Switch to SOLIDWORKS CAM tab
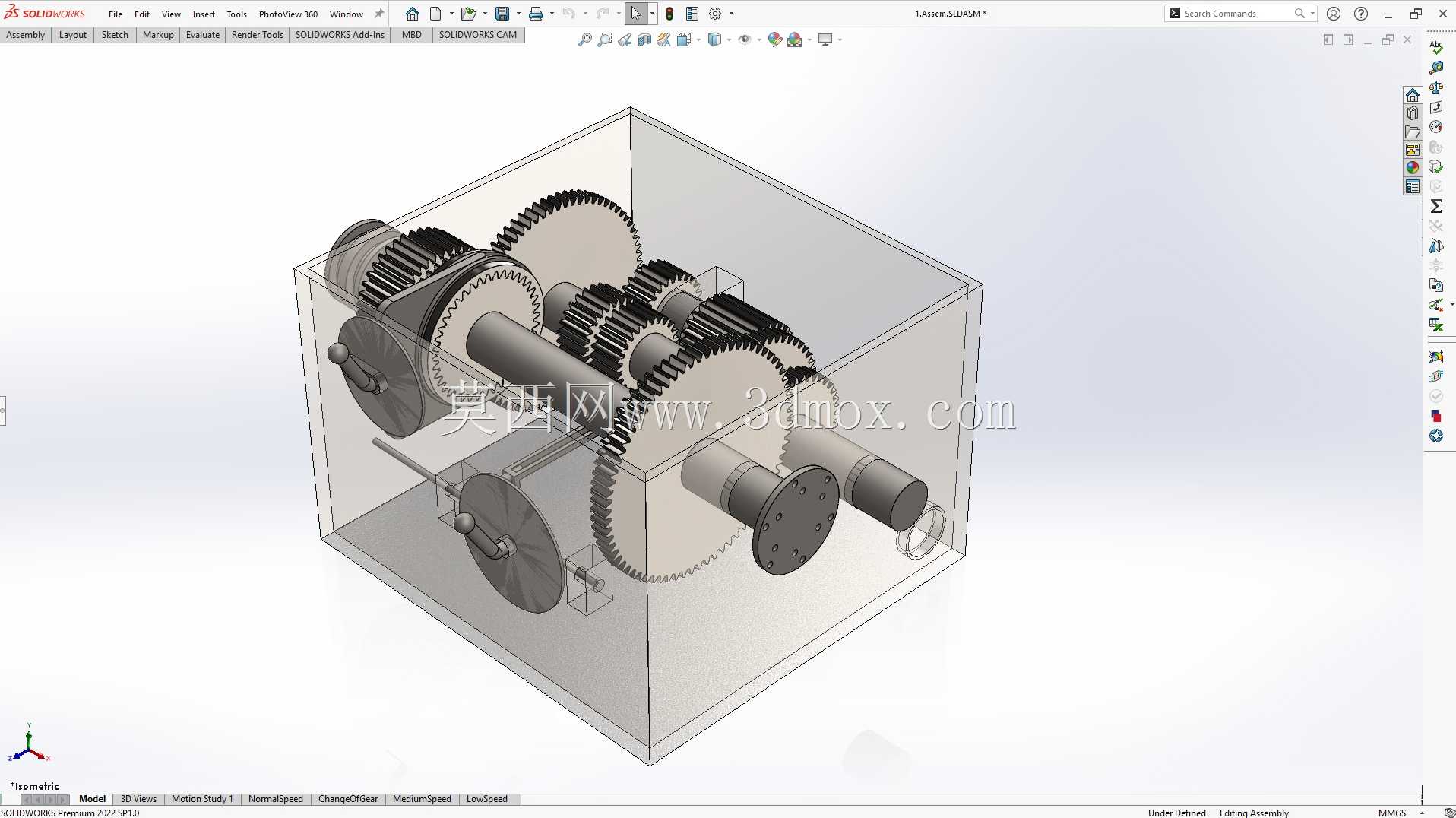The height and width of the screenshot is (818, 1456). point(477,35)
